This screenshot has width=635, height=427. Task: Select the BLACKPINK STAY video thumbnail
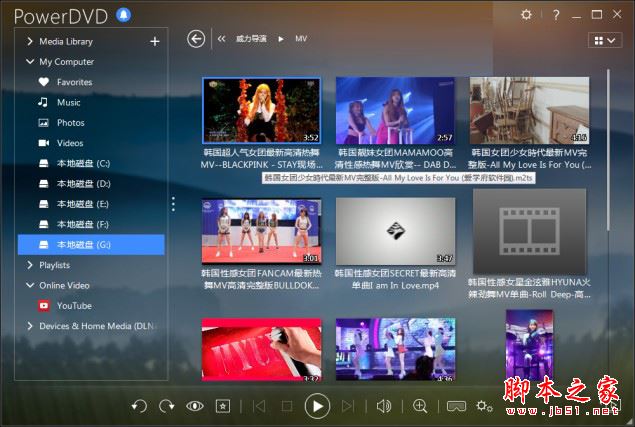tap(262, 111)
